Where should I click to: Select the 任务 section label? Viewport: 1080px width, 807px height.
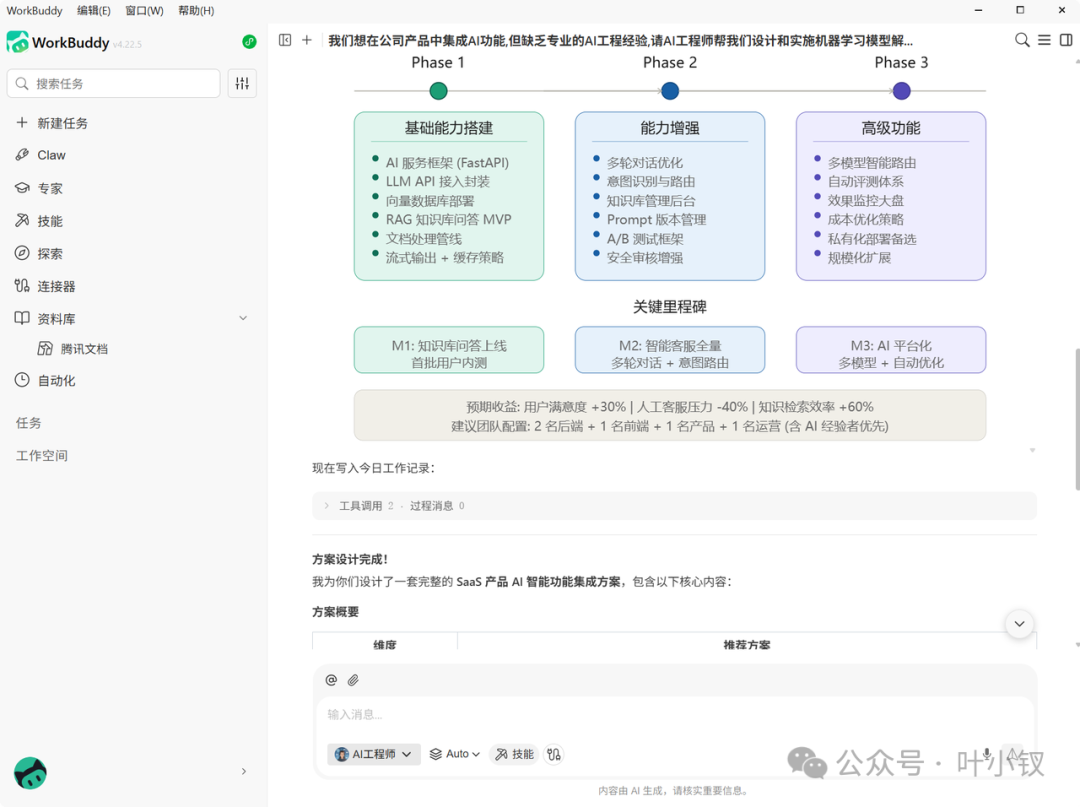click(x=29, y=423)
